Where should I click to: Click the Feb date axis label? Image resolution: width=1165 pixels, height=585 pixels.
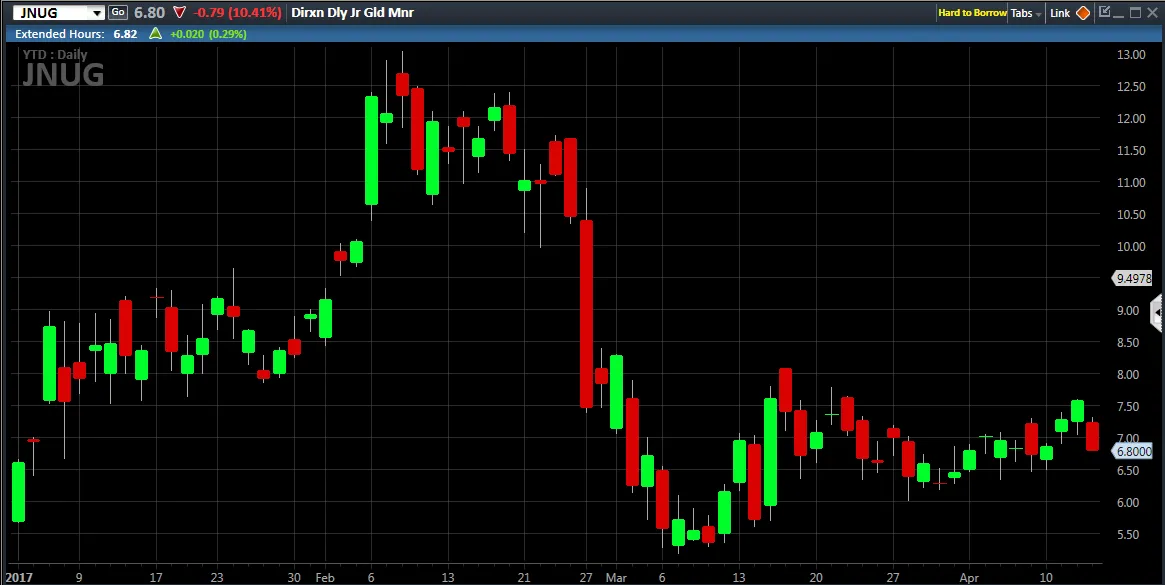tap(325, 577)
